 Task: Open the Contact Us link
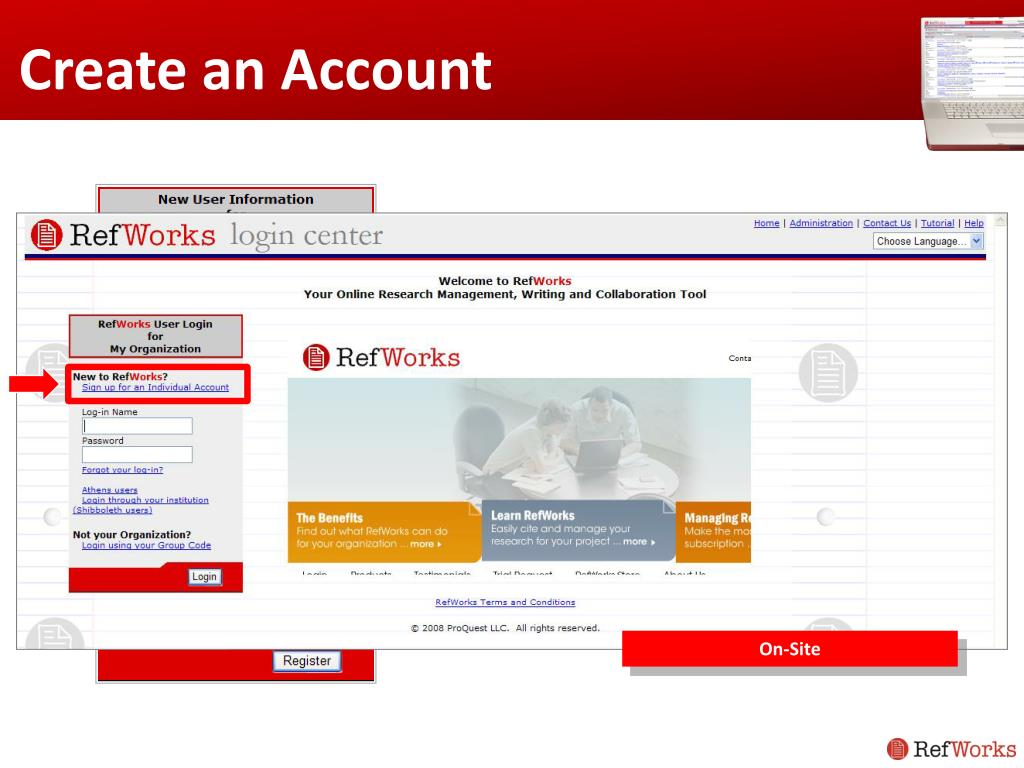click(887, 223)
